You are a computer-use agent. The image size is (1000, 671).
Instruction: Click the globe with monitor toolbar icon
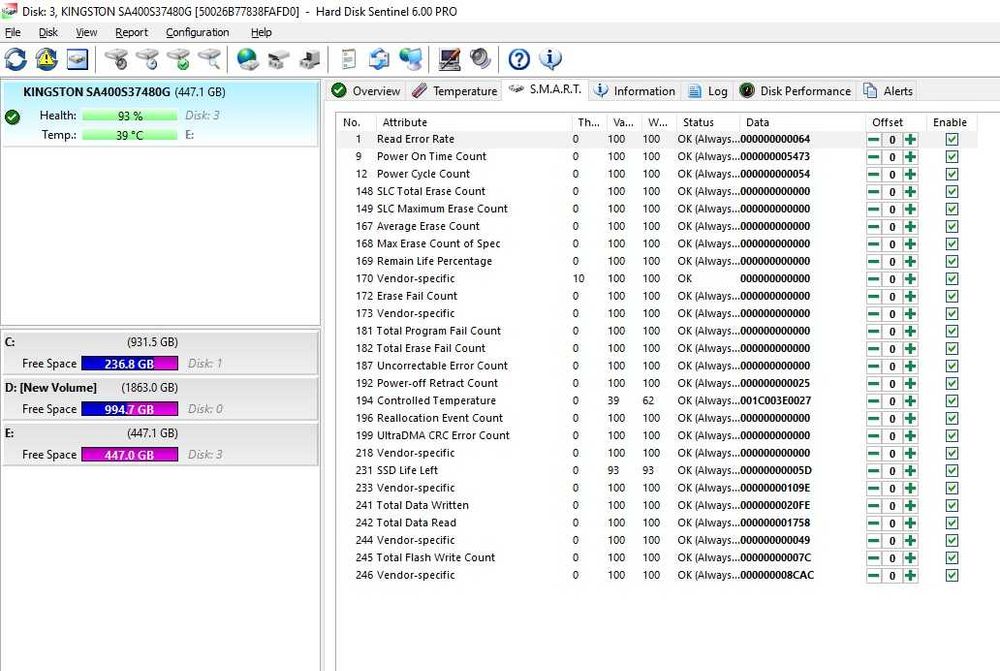pyautogui.click(x=411, y=59)
